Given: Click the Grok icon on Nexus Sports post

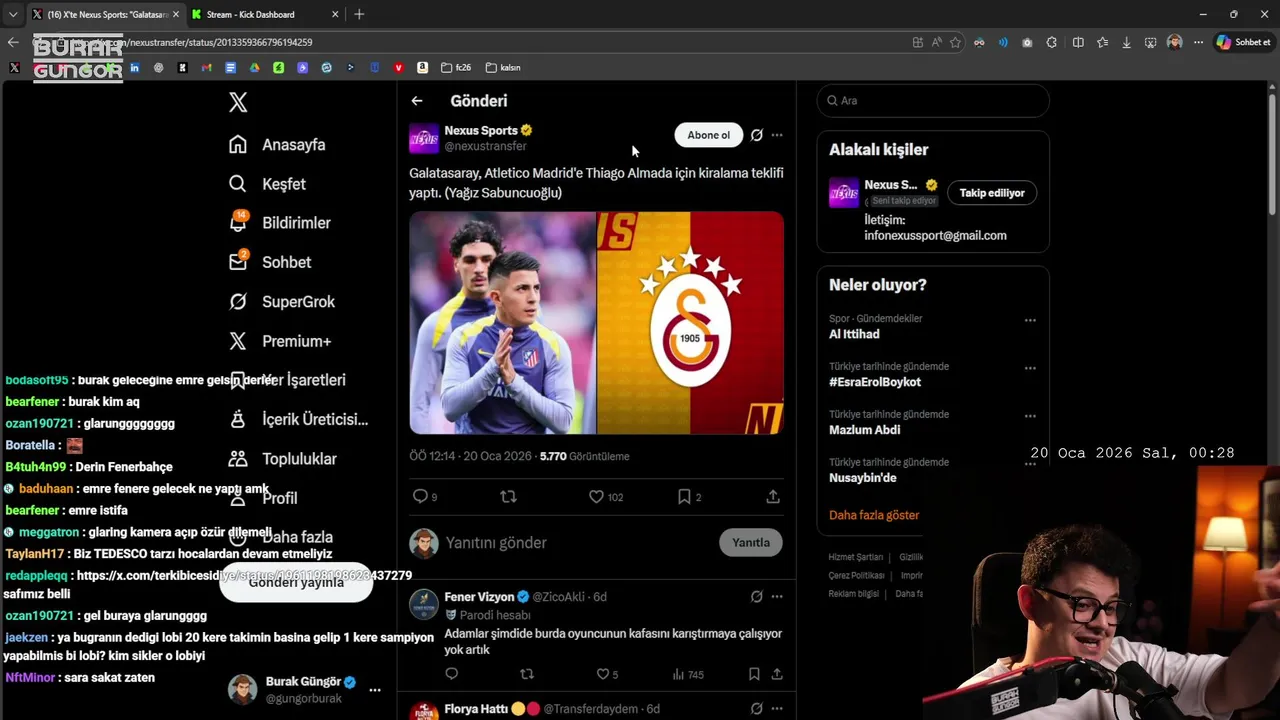Looking at the screenshot, I should 757,135.
